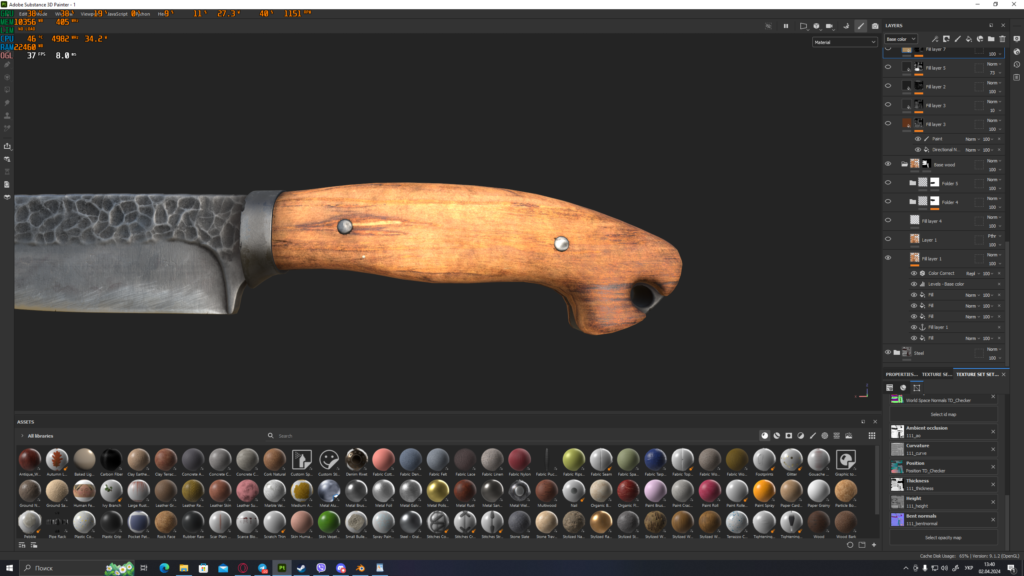Select the Autumn Leaf material thumbnail

(57, 460)
